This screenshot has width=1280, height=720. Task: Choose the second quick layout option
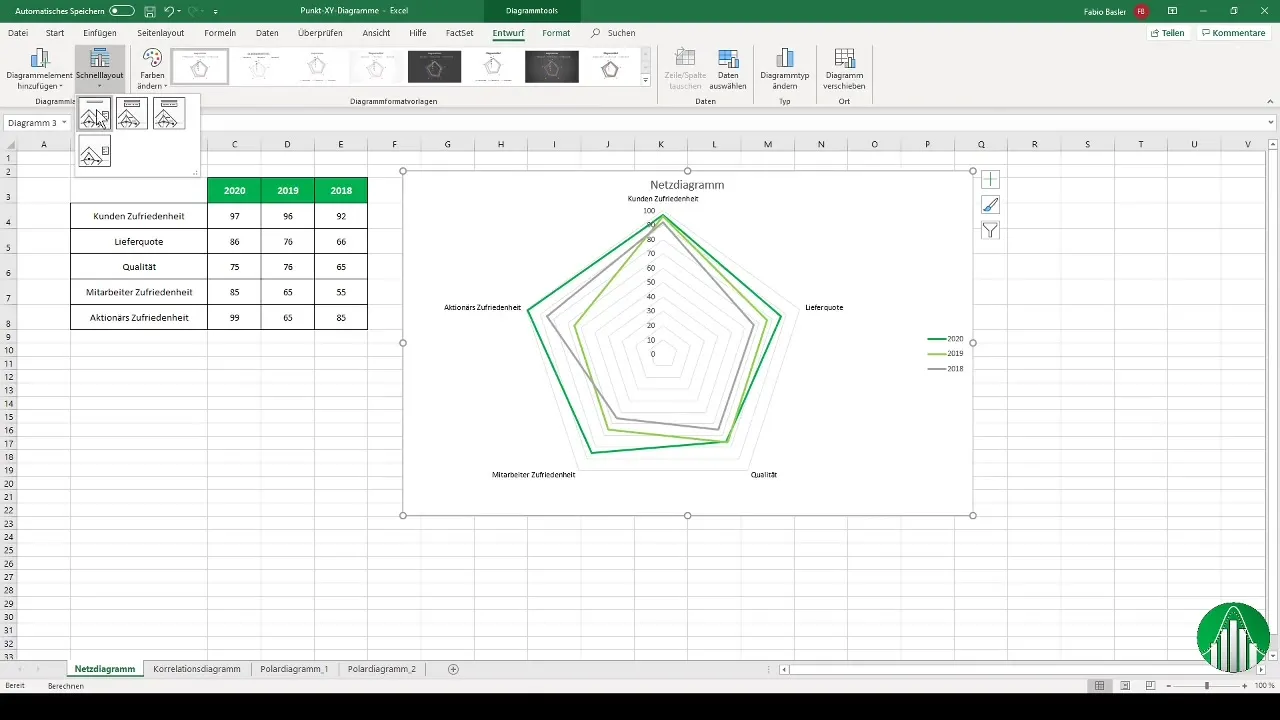132,114
